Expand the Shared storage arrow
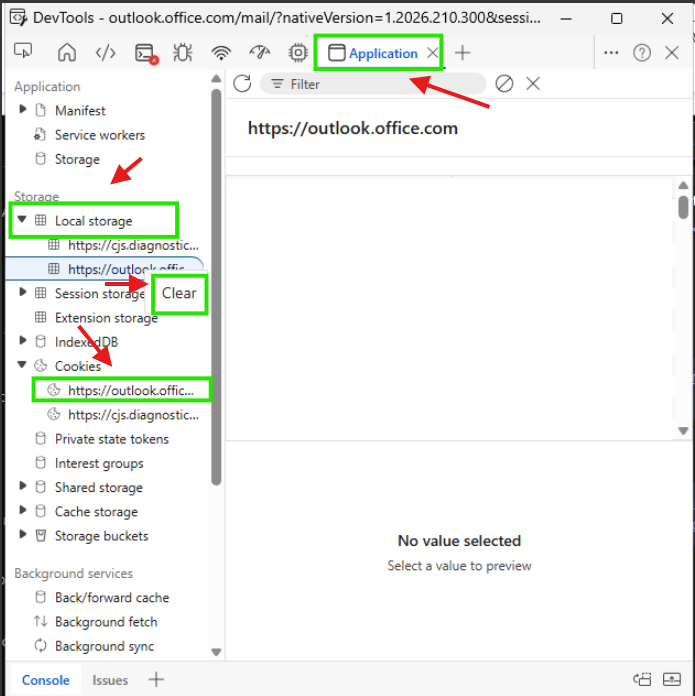The height and width of the screenshot is (696, 695). [x=22, y=486]
